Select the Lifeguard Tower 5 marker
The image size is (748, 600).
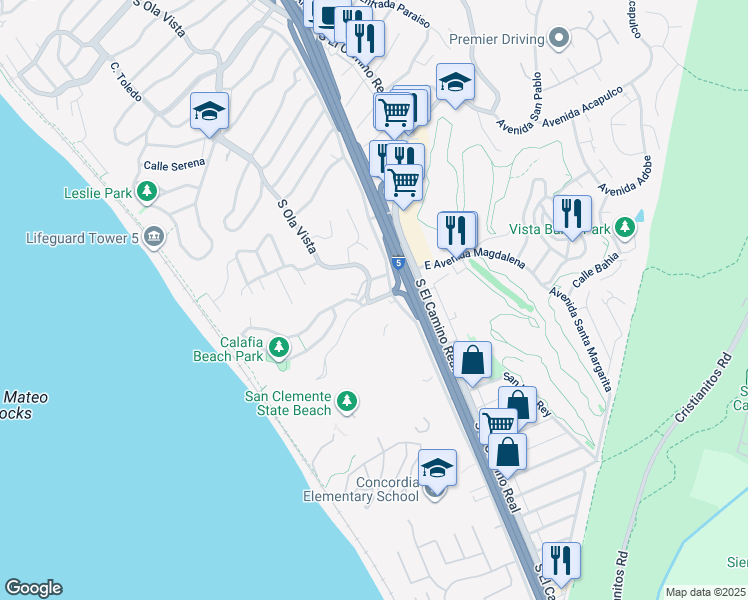[x=155, y=238]
